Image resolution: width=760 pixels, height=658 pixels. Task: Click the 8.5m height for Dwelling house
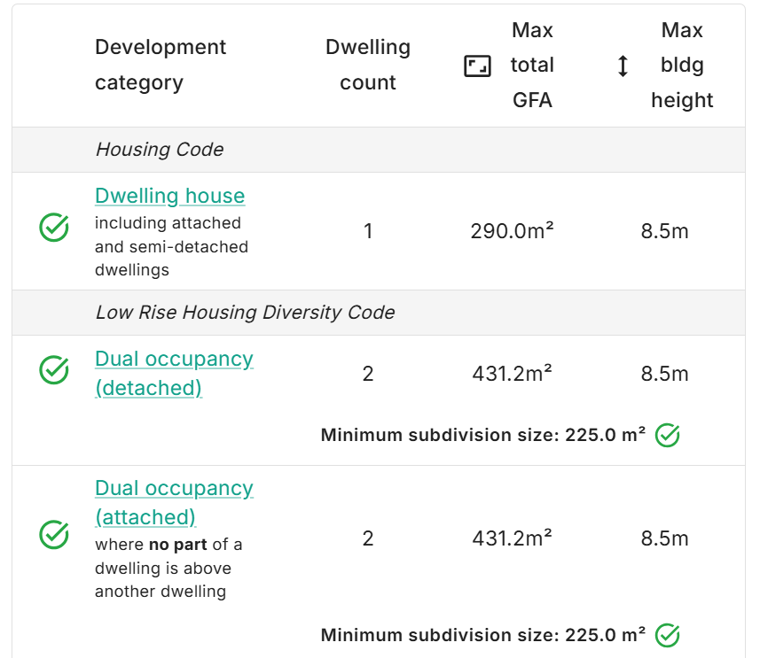coord(665,231)
